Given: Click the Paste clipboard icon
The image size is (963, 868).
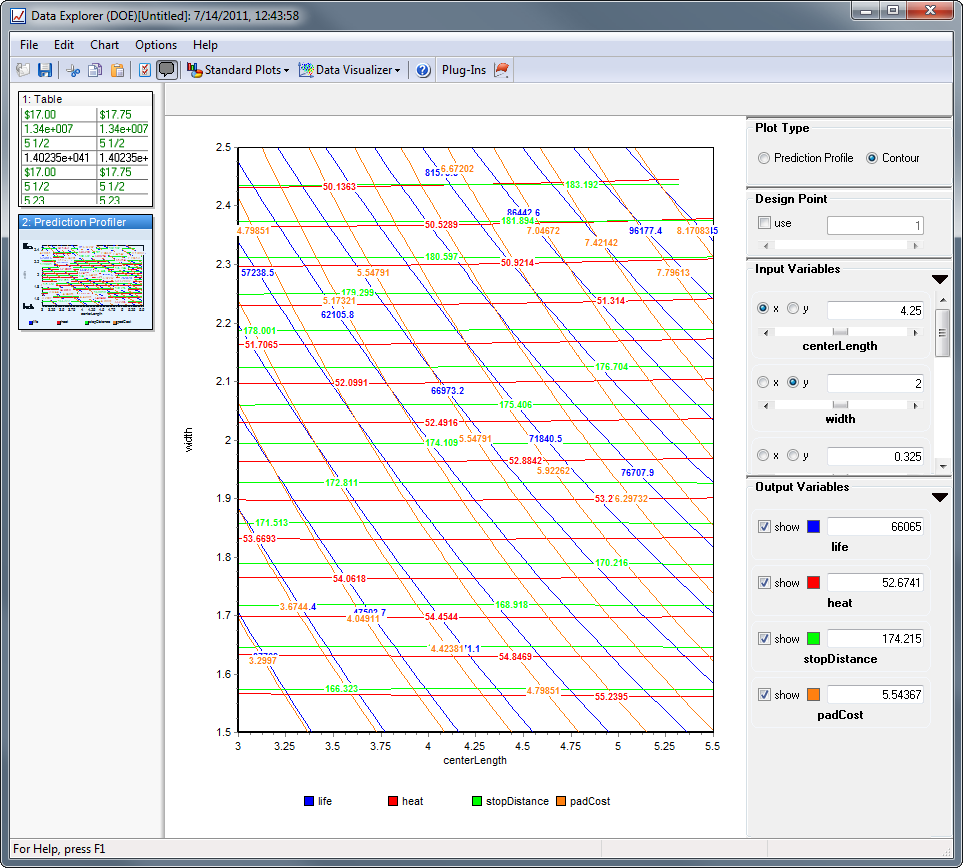Looking at the screenshot, I should pyautogui.click(x=118, y=70).
